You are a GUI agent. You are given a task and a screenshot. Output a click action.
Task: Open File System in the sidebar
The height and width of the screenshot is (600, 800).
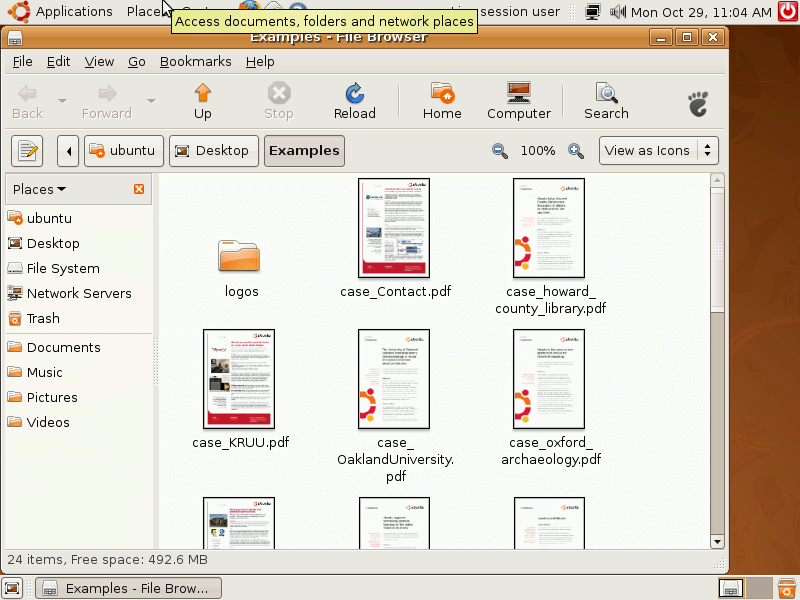(x=53, y=268)
